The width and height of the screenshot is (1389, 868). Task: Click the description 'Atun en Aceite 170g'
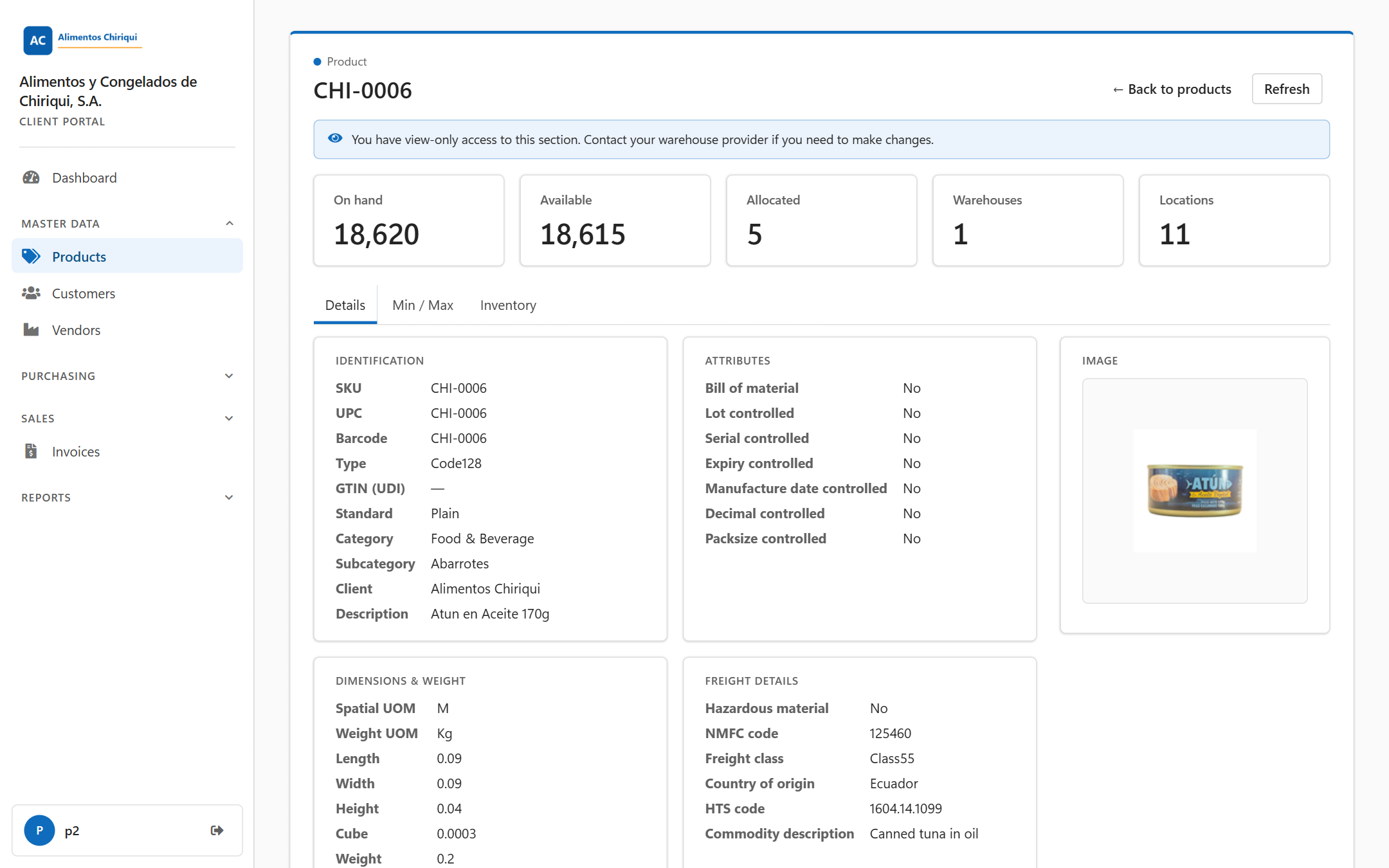(490, 614)
